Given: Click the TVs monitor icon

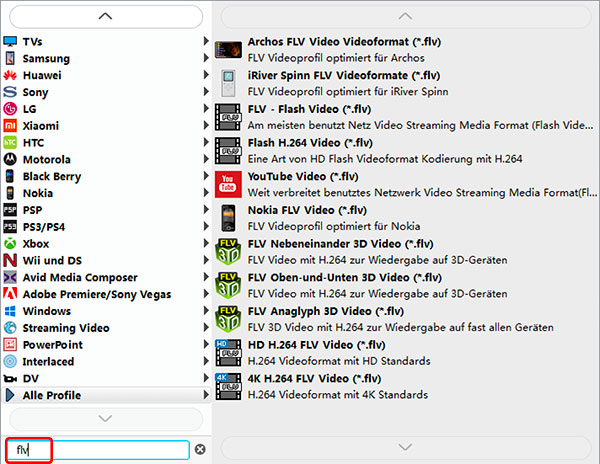Looking at the screenshot, I should (10, 41).
